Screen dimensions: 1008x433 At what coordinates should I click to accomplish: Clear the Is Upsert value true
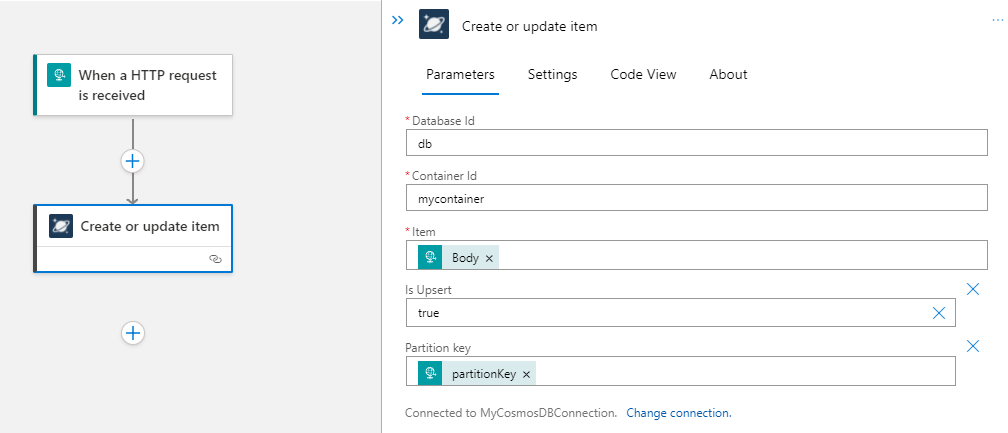(x=939, y=313)
